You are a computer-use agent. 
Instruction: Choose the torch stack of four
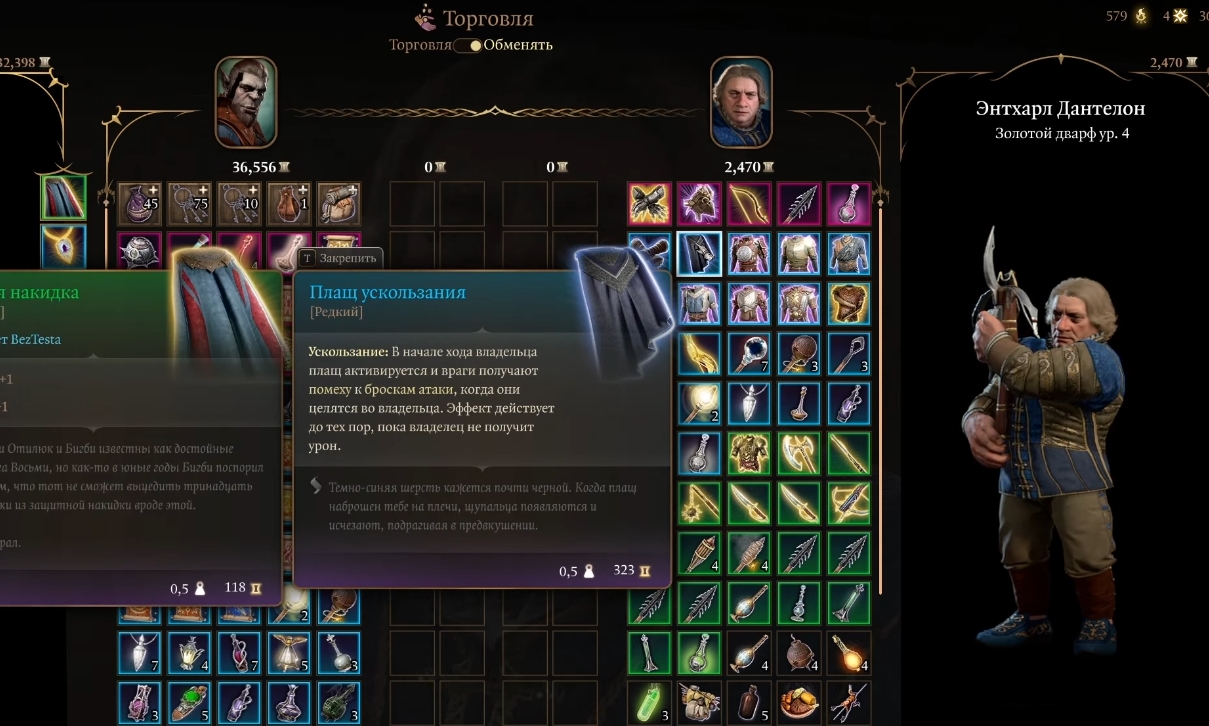click(x=699, y=553)
